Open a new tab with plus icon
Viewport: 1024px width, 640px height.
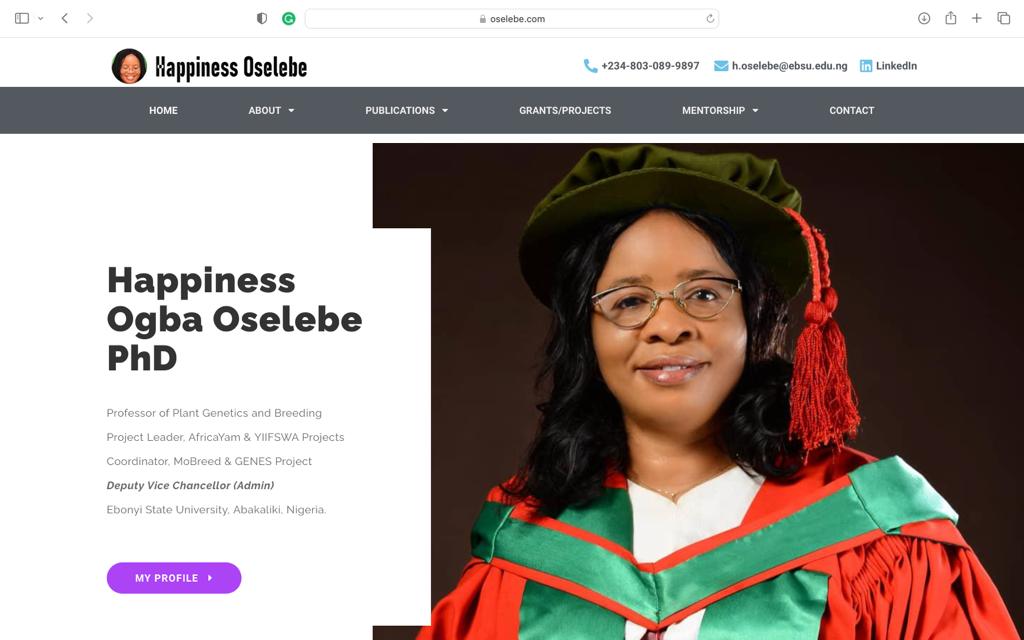(x=977, y=18)
